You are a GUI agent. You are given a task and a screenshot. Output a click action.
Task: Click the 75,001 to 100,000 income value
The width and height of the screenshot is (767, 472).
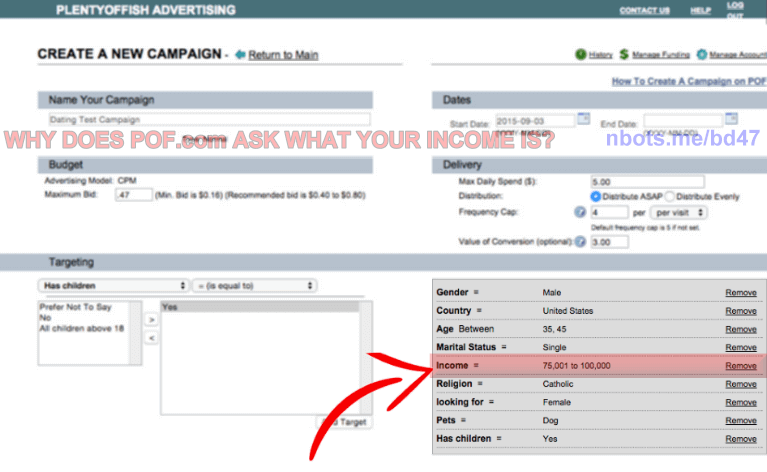click(x=576, y=366)
